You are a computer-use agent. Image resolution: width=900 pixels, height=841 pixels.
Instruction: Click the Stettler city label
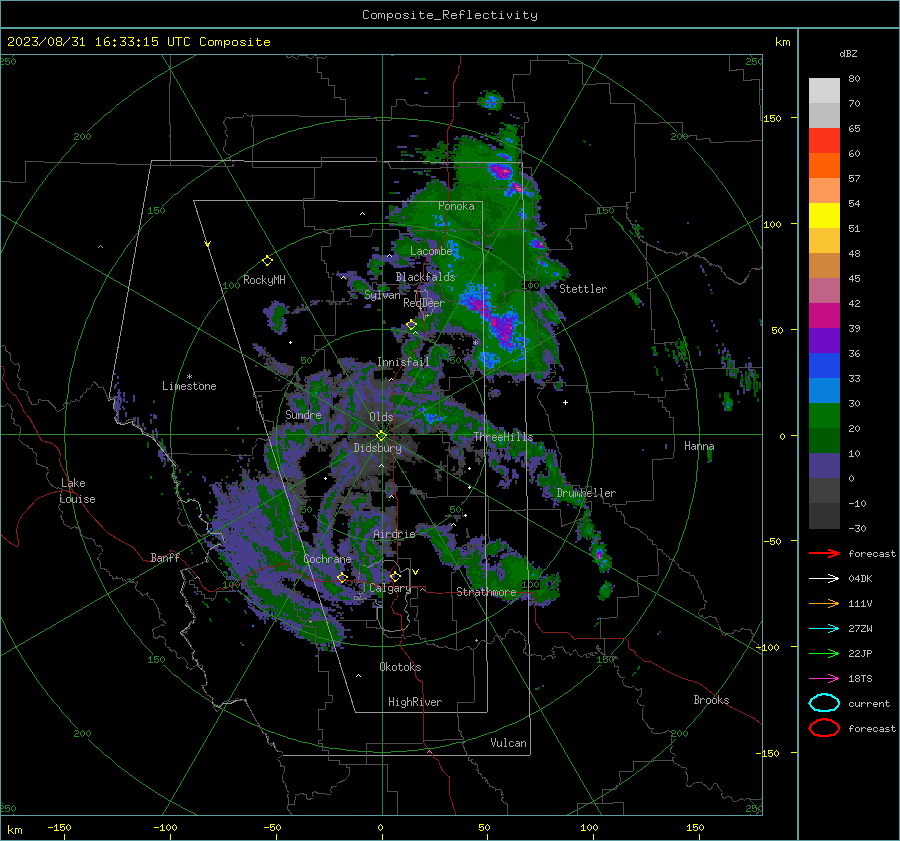point(583,289)
